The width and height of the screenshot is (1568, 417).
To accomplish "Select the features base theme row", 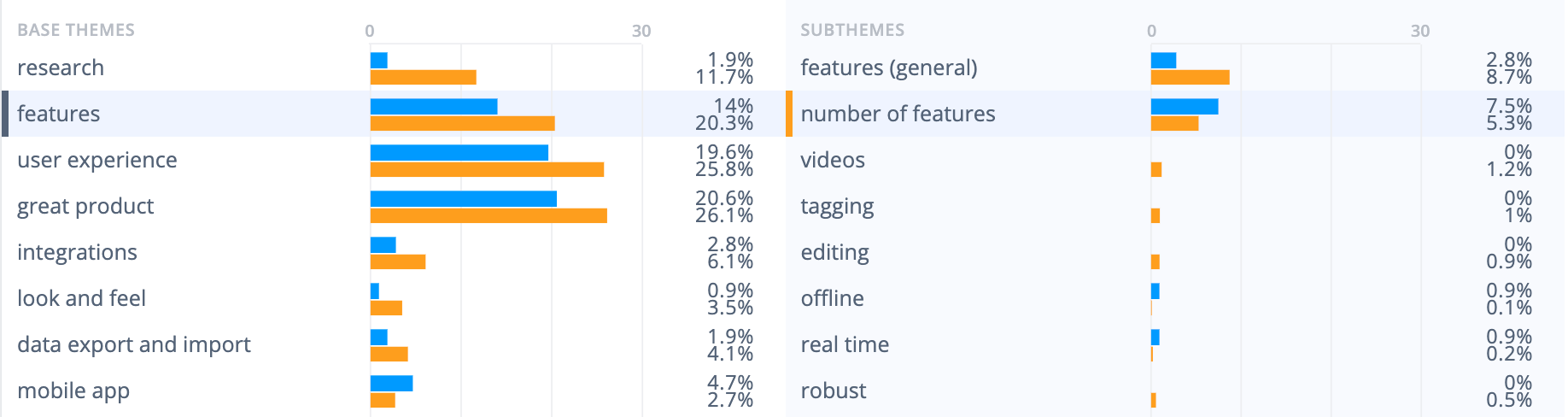I will point(393,114).
